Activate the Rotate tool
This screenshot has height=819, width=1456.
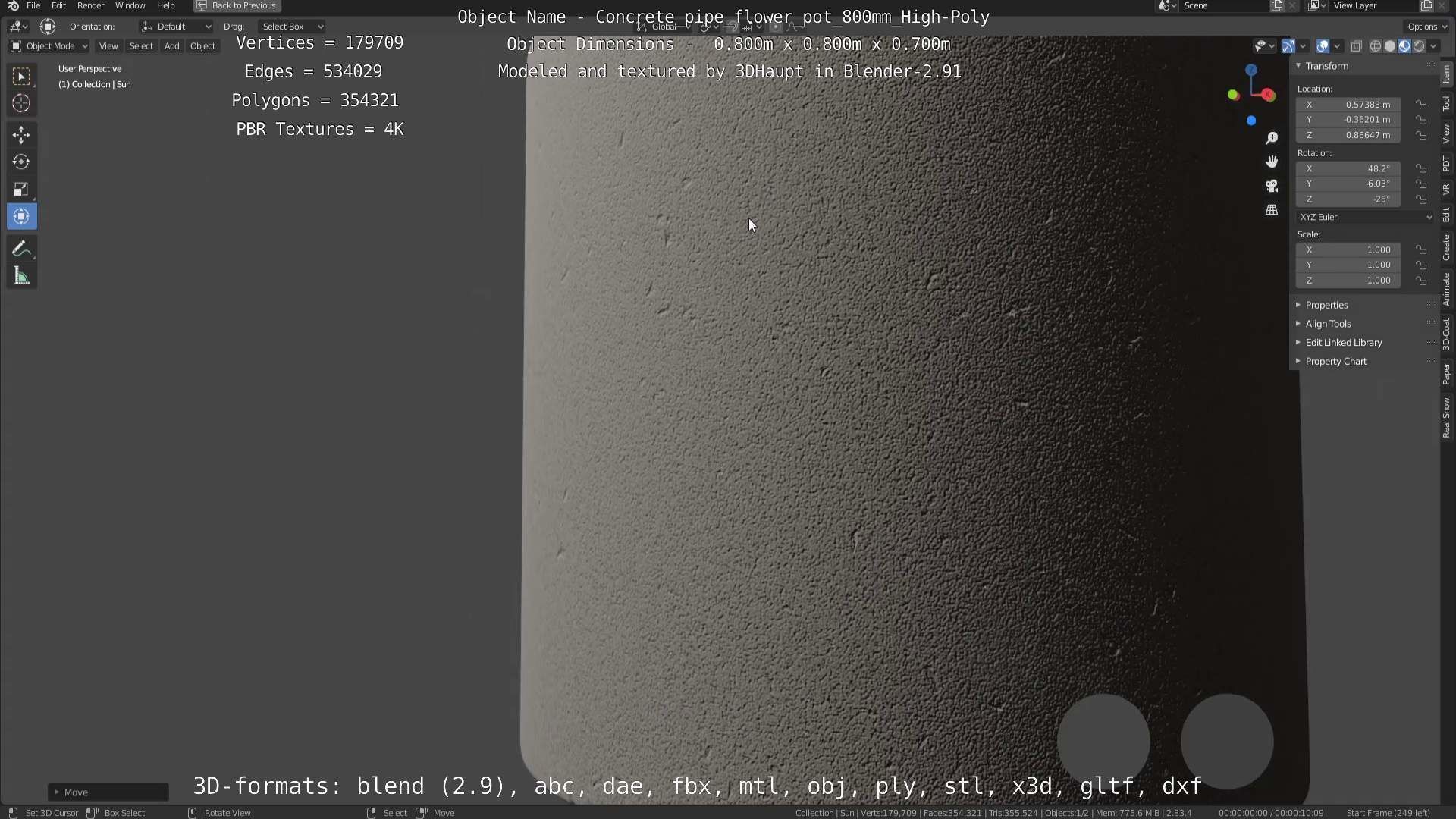coord(21,162)
